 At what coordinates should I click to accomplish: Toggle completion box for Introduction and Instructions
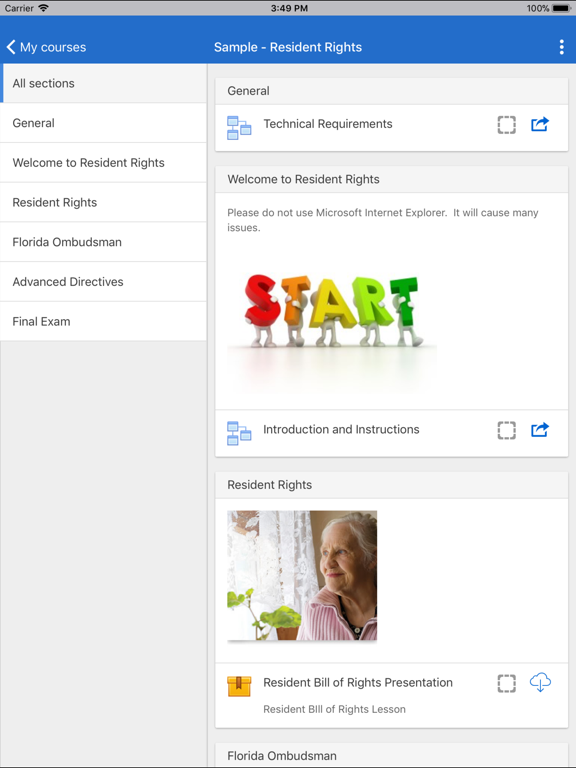[x=506, y=430]
